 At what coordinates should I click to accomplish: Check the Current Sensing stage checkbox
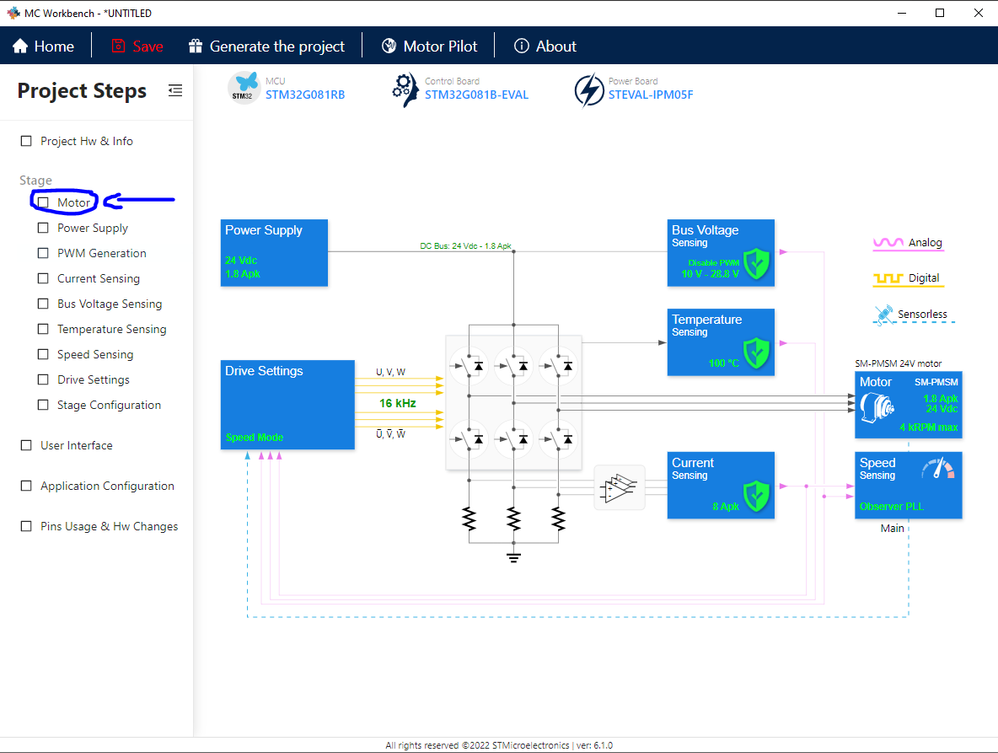pyautogui.click(x=43, y=278)
